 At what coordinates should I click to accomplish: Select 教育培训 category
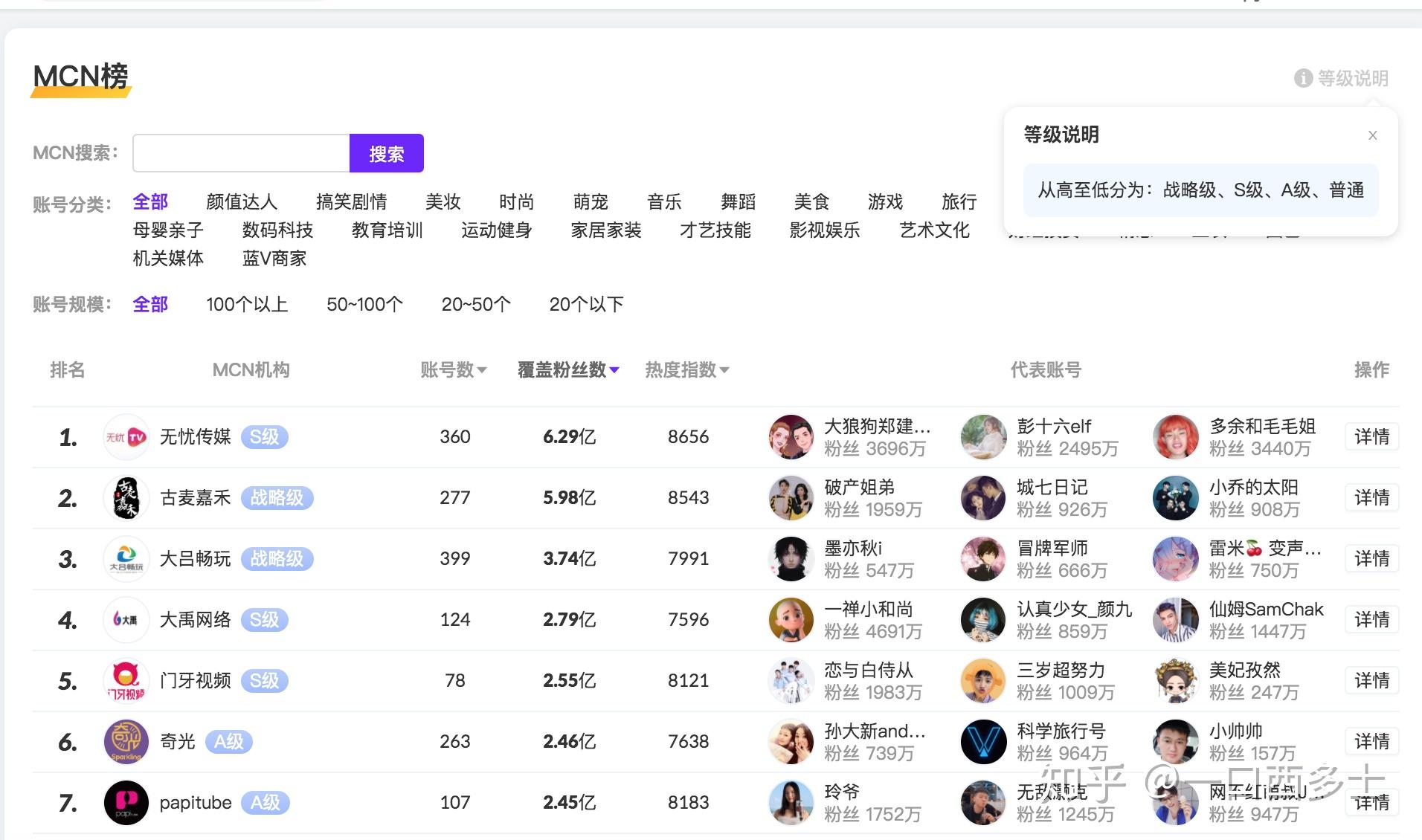387,230
